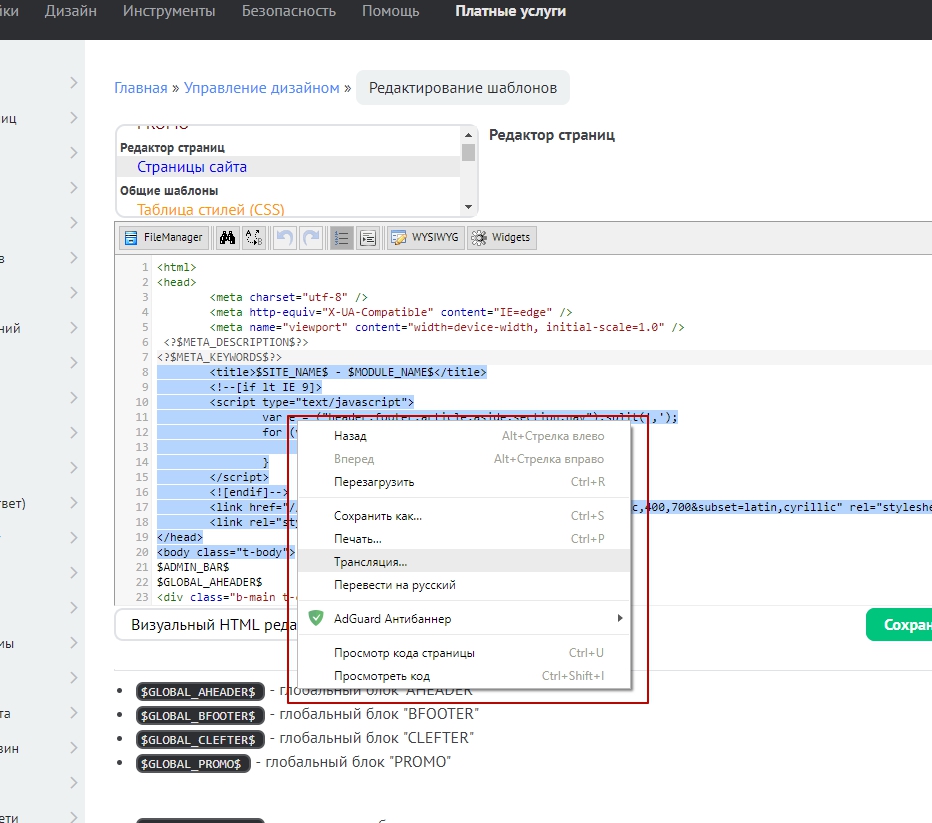Click the AdGuard shield icon

tap(316, 619)
